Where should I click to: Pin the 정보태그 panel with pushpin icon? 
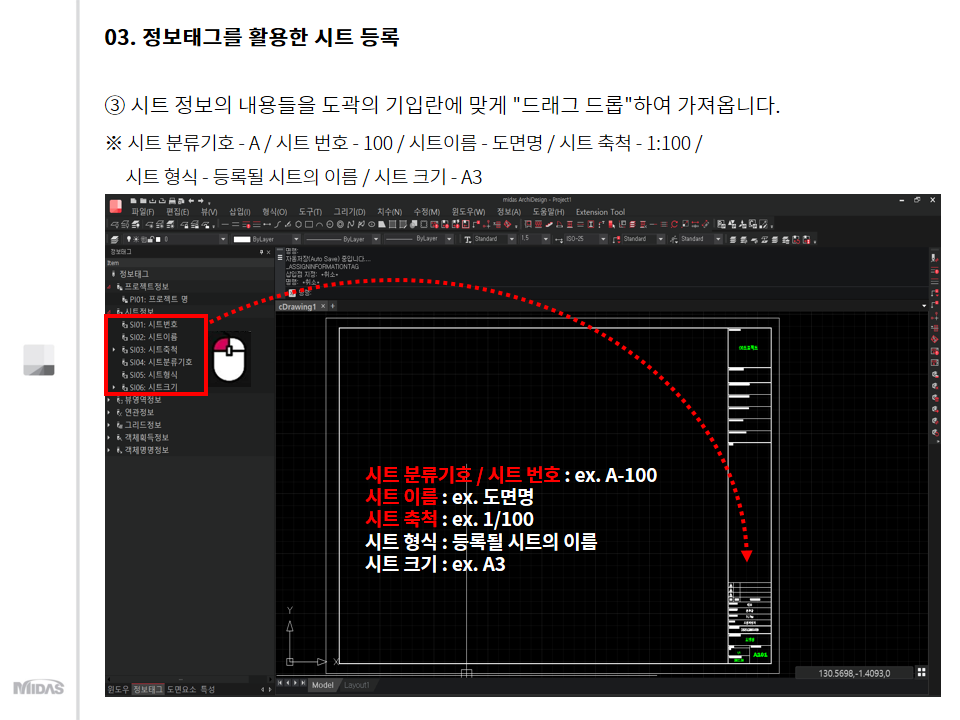point(259,252)
